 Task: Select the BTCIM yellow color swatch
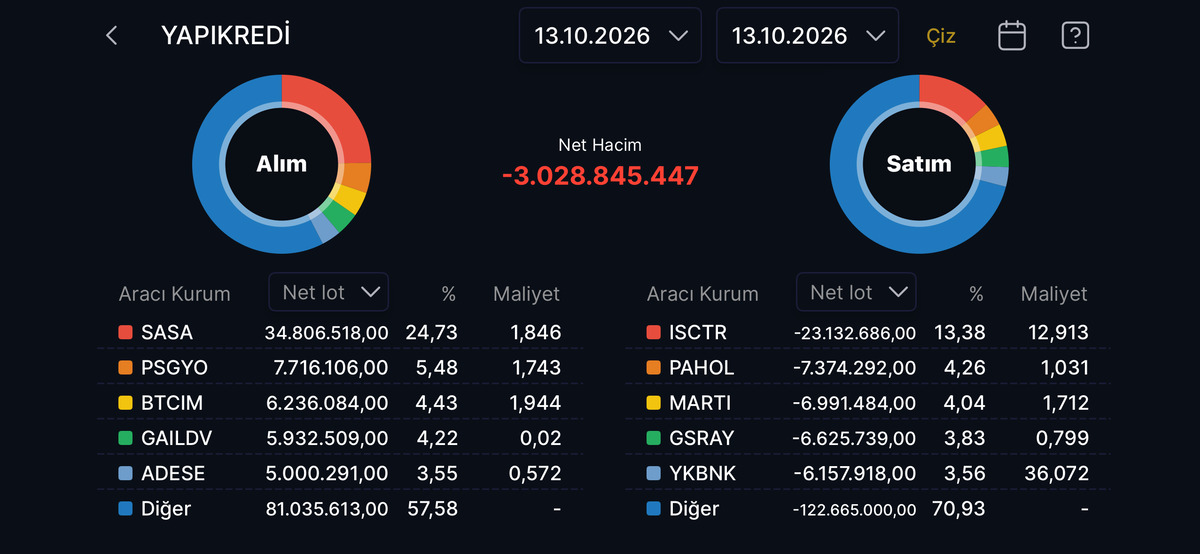[125, 403]
